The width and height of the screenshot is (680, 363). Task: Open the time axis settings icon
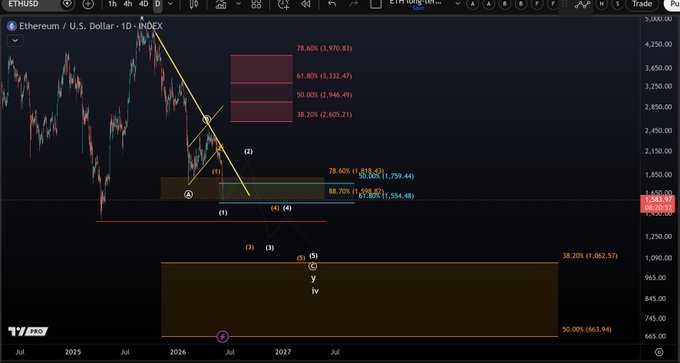coord(659,352)
